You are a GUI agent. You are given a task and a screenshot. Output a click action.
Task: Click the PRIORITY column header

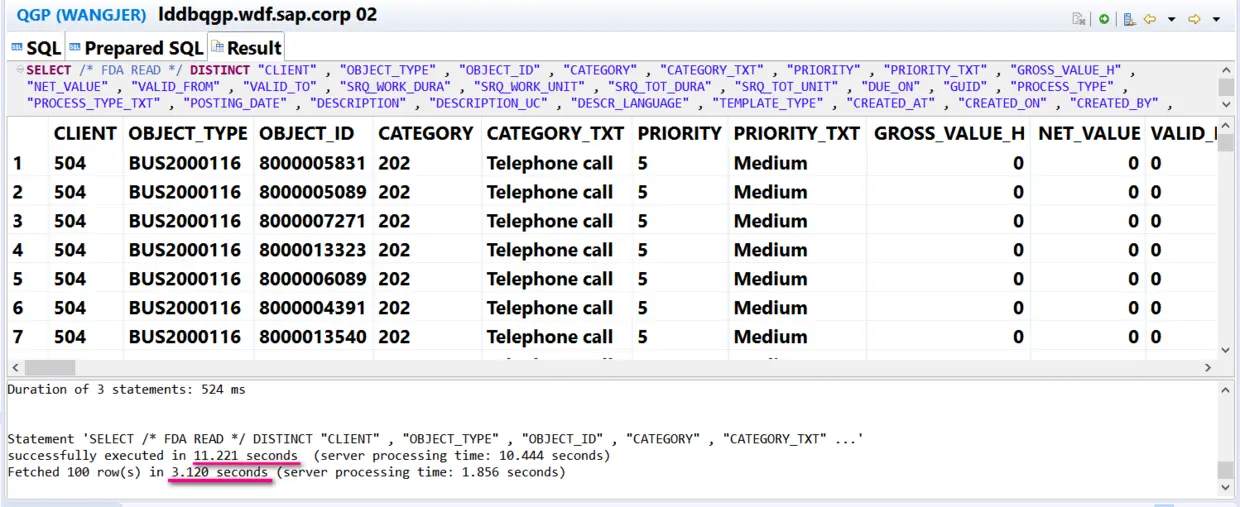tap(680, 133)
